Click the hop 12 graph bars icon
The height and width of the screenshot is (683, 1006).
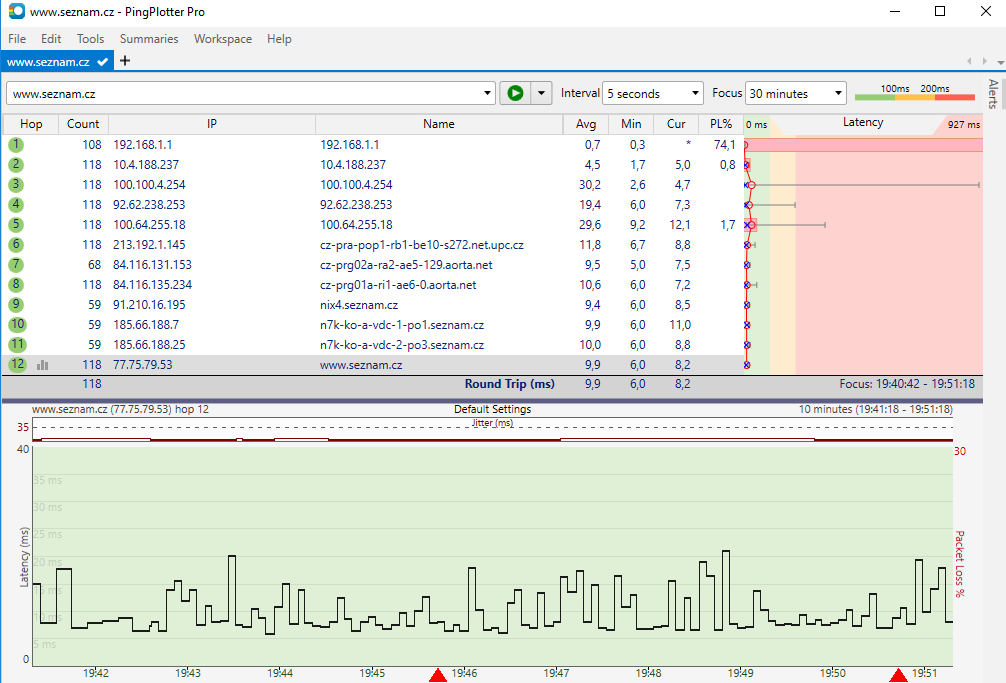[42, 365]
